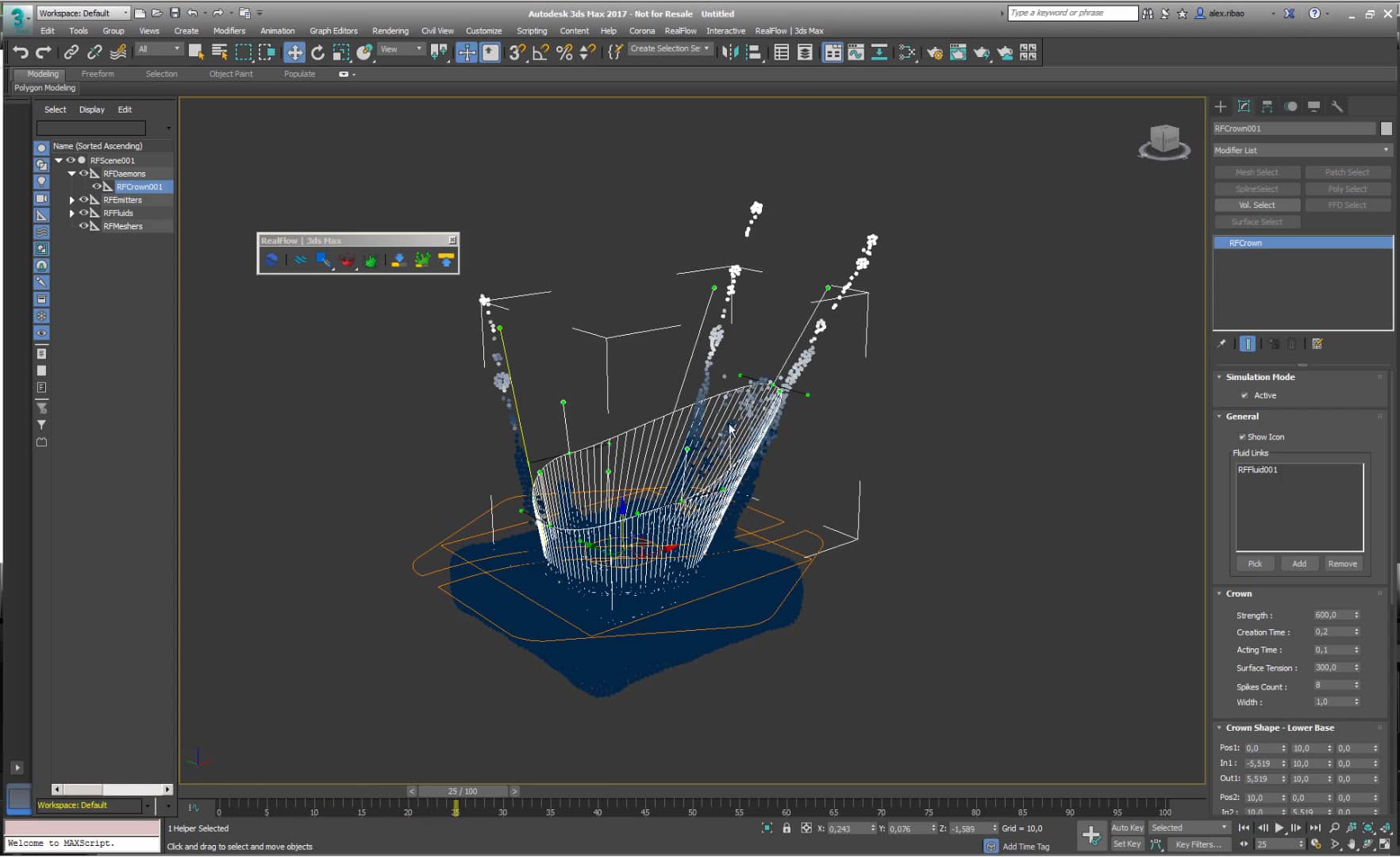
Task: Click the Remove button under Fluid Links
Action: click(x=1343, y=563)
